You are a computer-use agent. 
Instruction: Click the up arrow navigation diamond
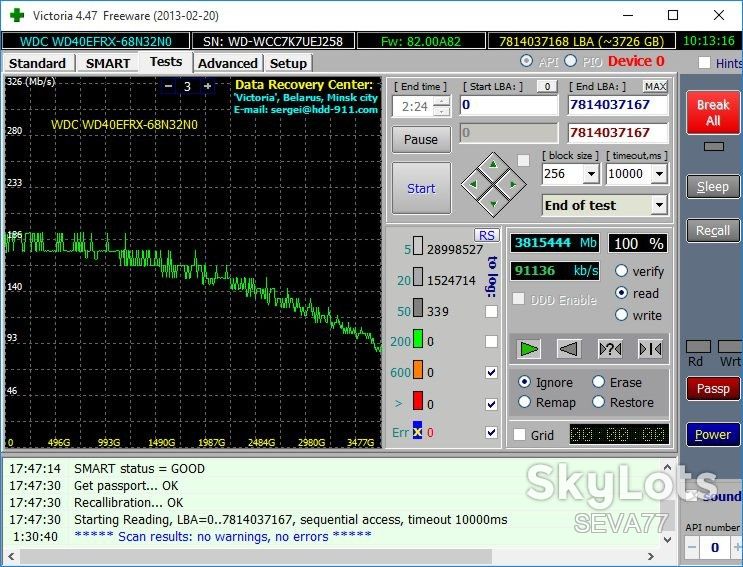(493, 165)
